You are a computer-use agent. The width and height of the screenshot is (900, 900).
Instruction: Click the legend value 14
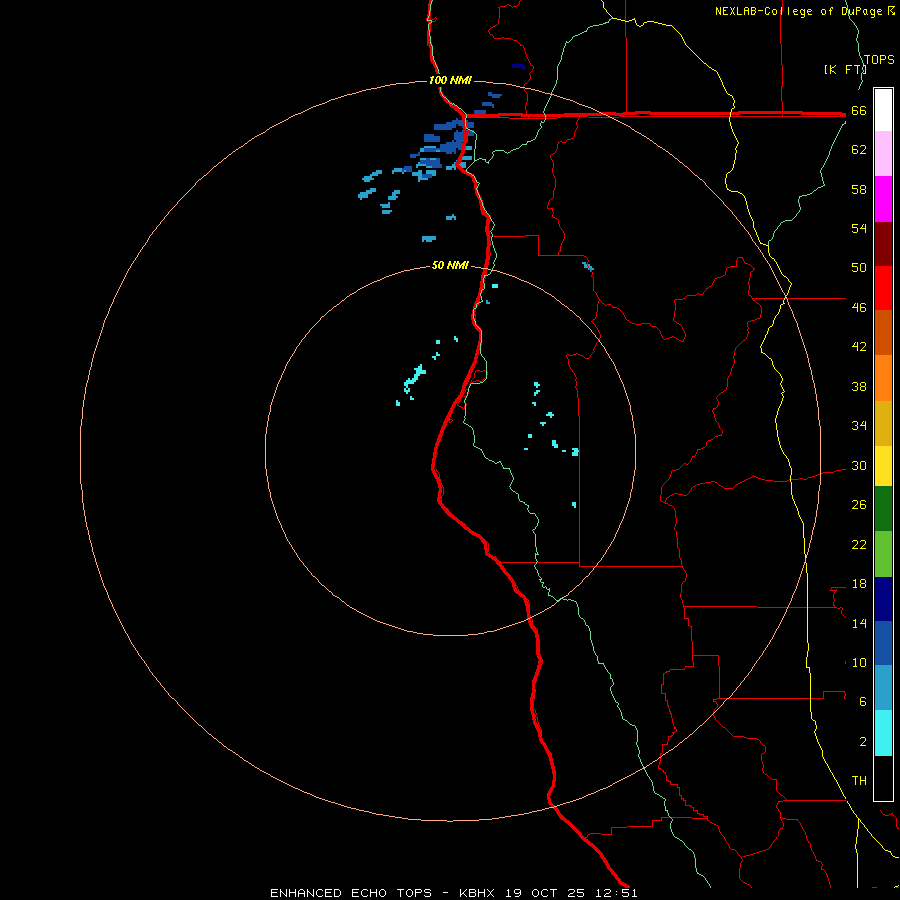click(x=859, y=623)
